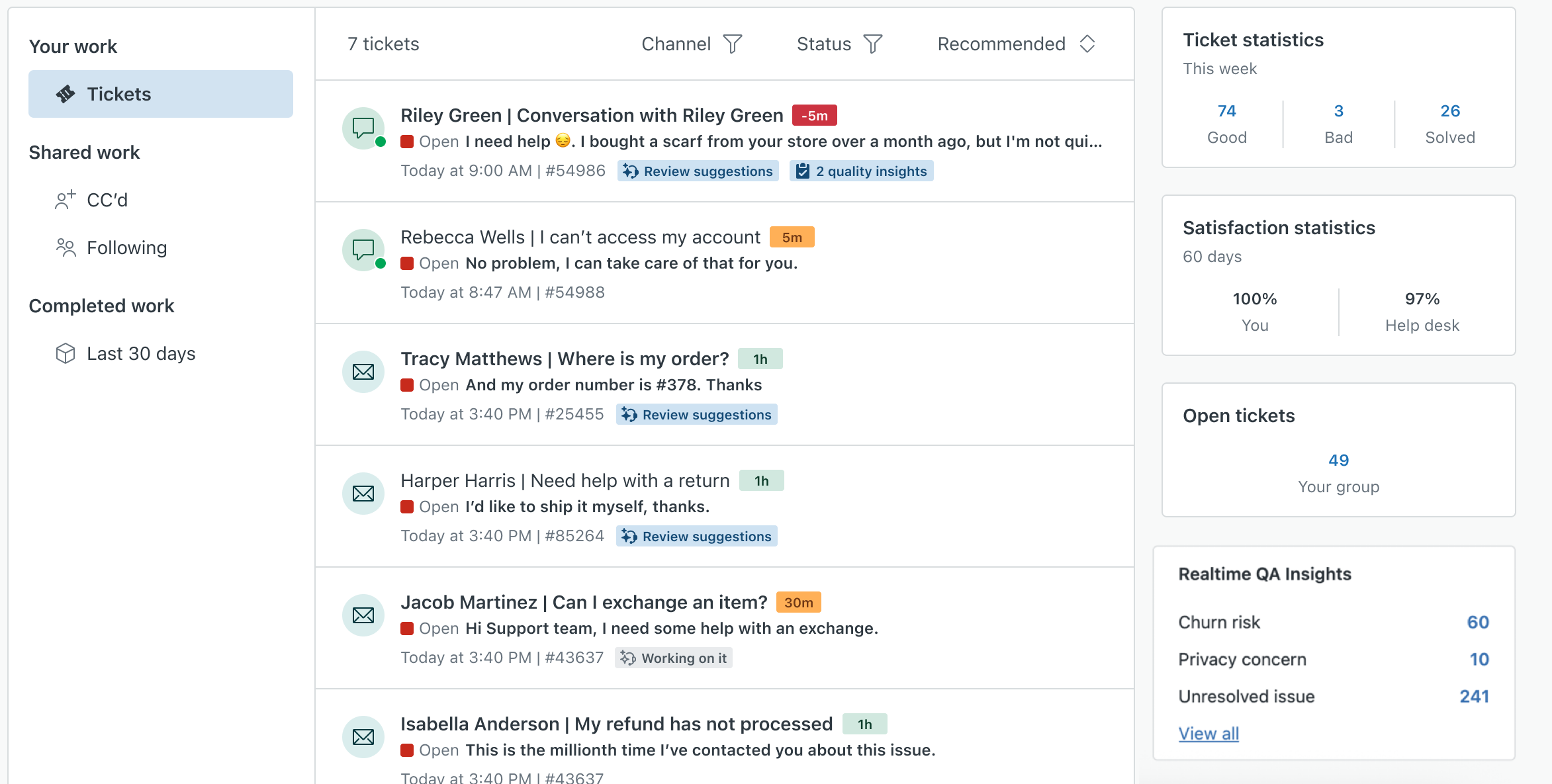Click Review suggestions on Tracy Matthews' ticket
Image resolution: width=1552 pixels, height=784 pixels.
pos(697,415)
